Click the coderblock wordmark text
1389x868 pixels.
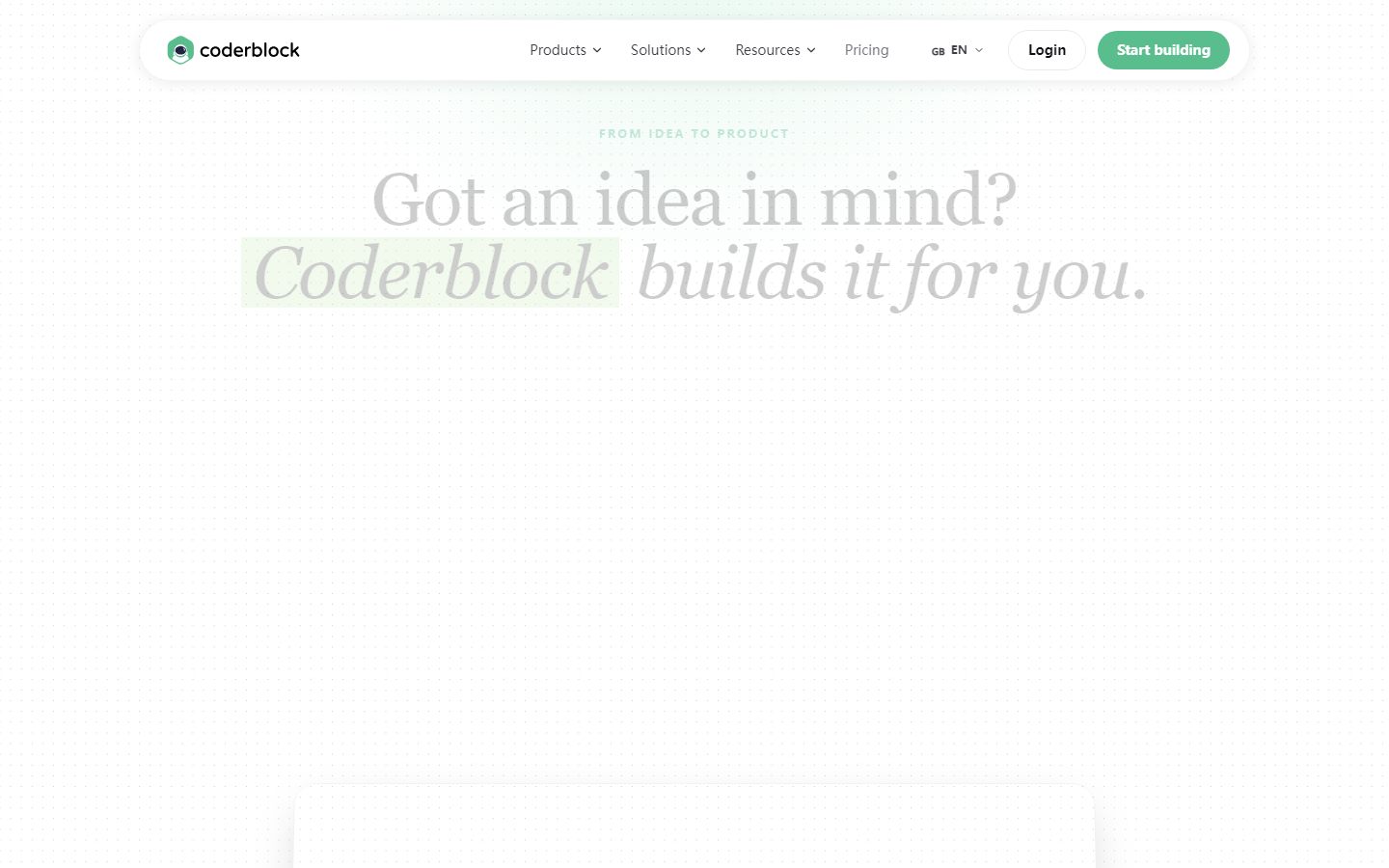pos(250,50)
